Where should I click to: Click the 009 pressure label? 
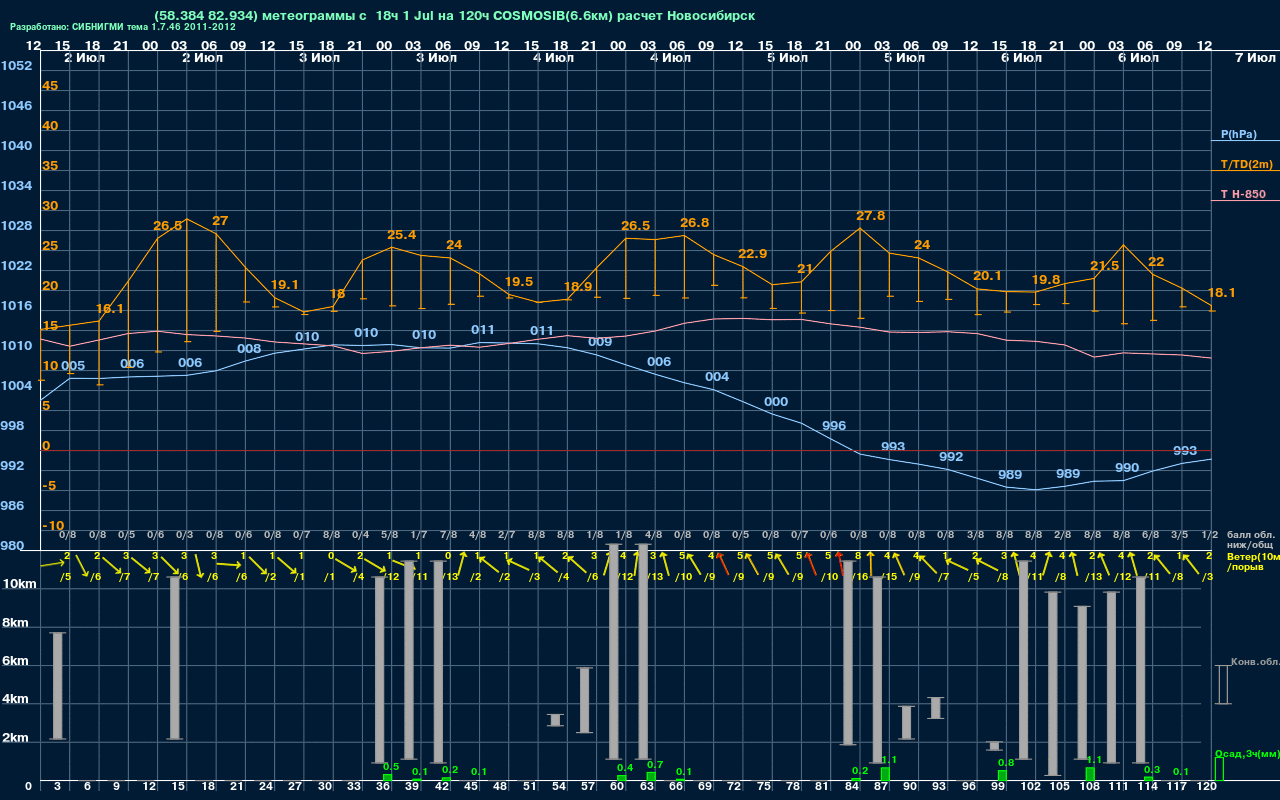600,341
